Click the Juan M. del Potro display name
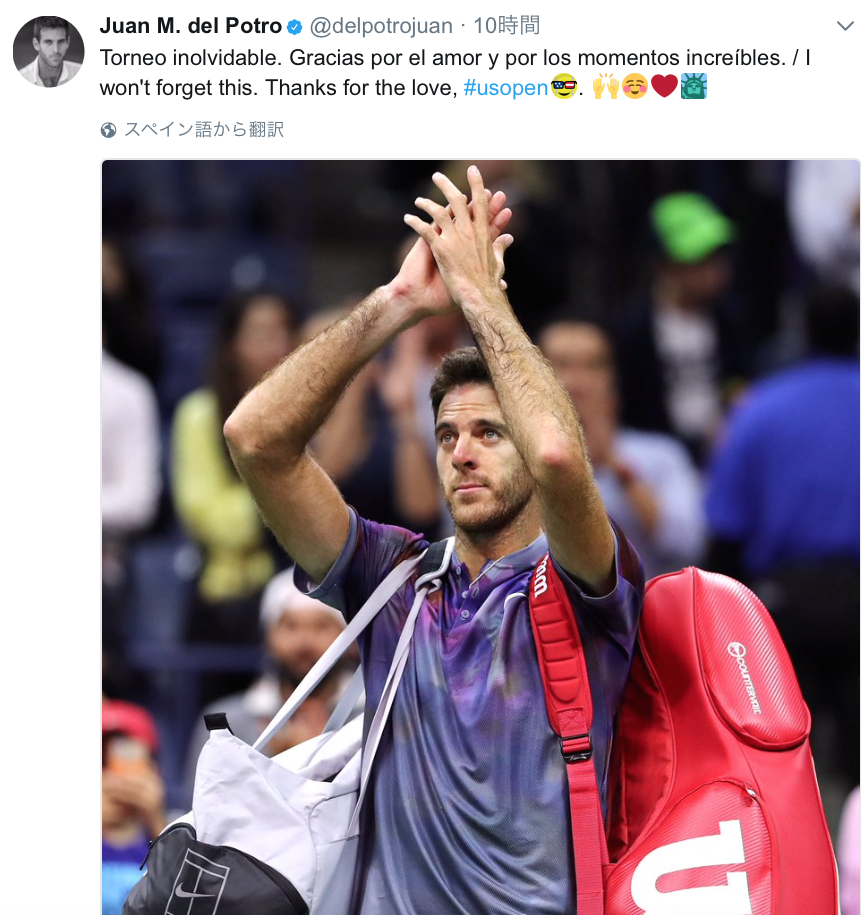Image resolution: width=861 pixels, height=915 pixels. [191, 26]
